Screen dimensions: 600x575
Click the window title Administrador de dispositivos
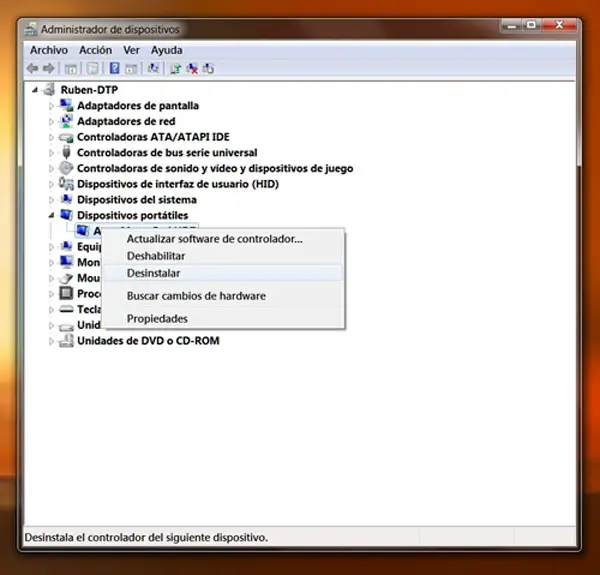click(110, 29)
